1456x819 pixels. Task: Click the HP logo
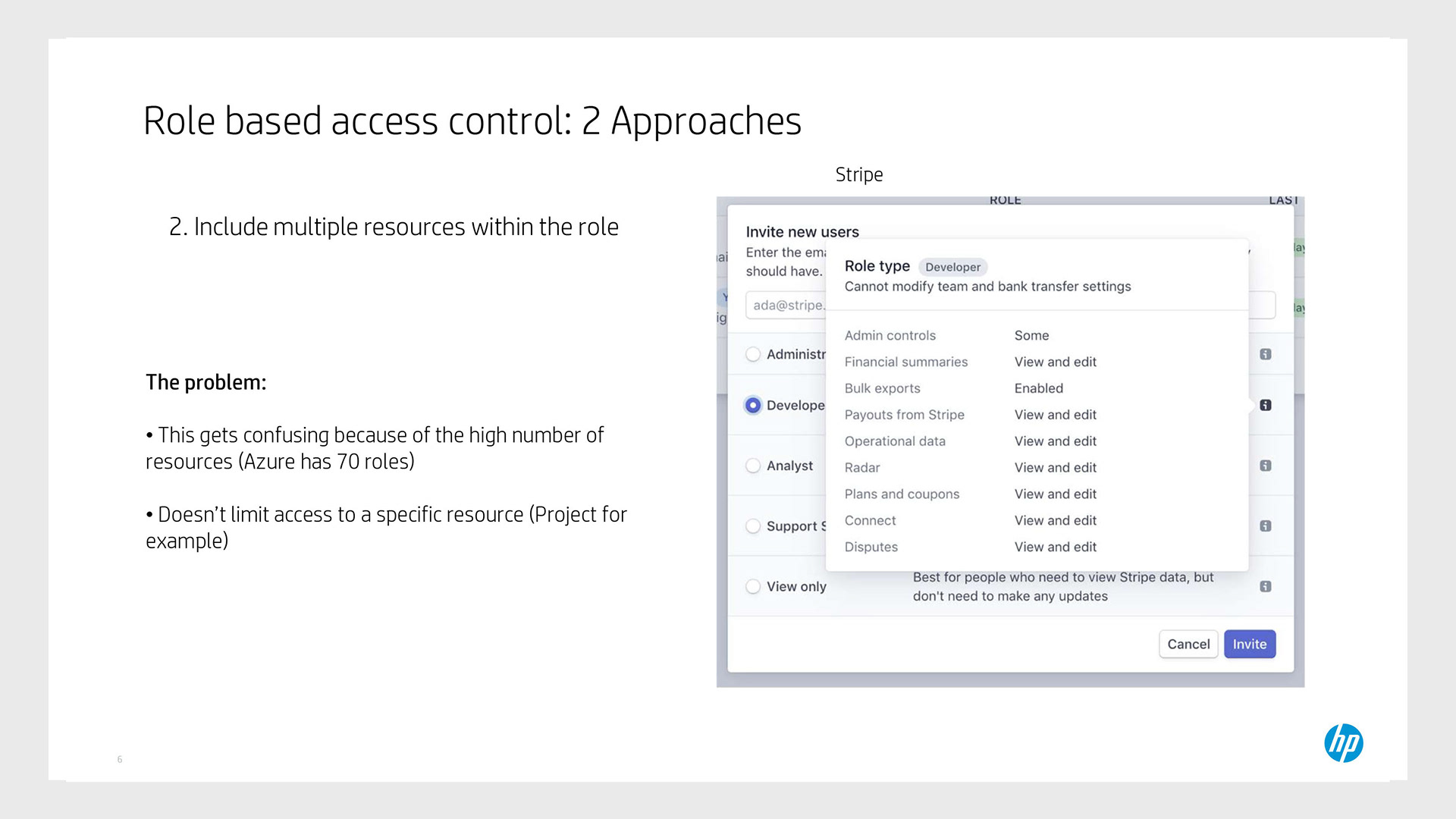tap(1344, 743)
